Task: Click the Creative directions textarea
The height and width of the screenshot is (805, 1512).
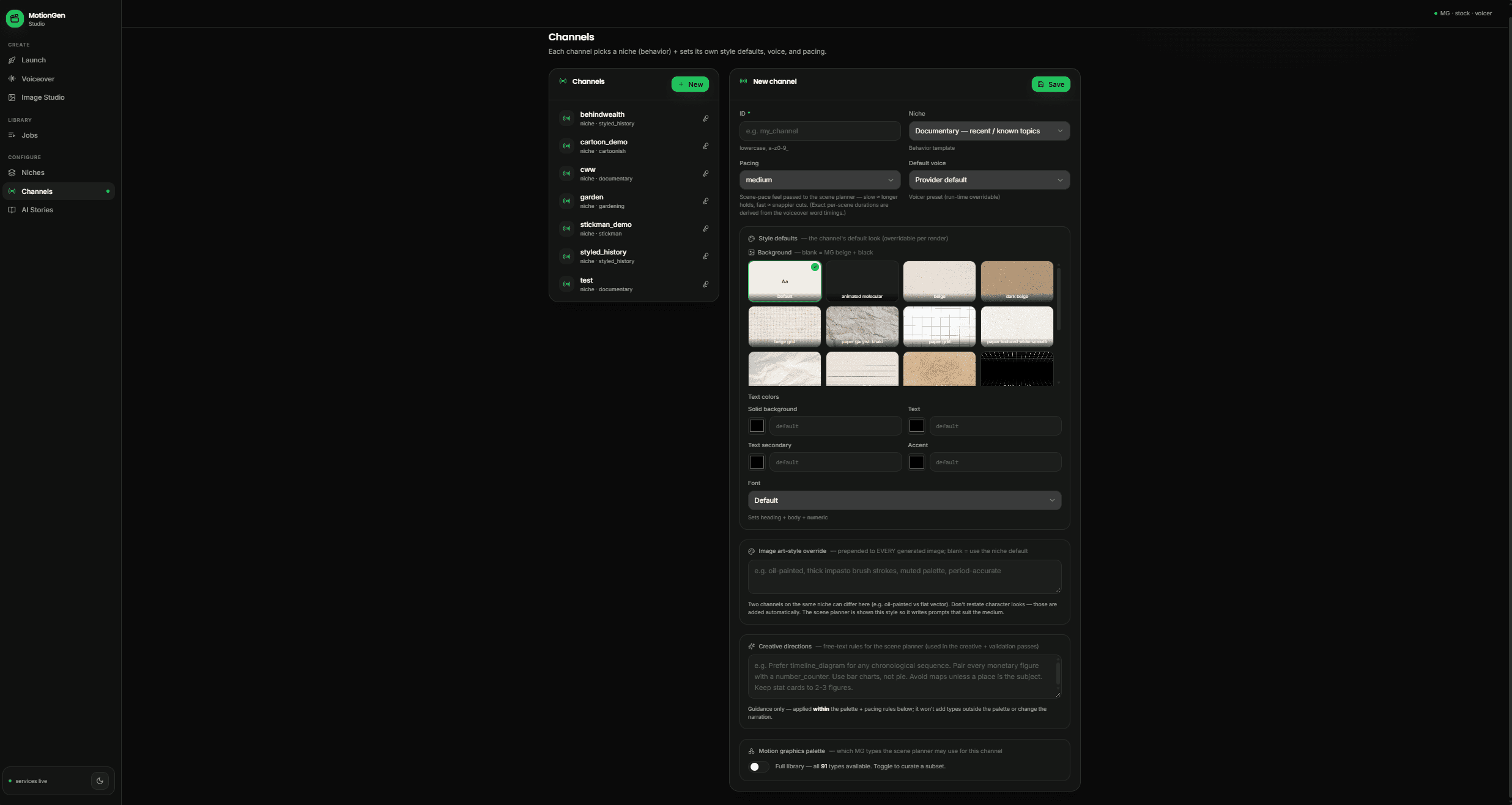Action: pyautogui.click(x=904, y=677)
